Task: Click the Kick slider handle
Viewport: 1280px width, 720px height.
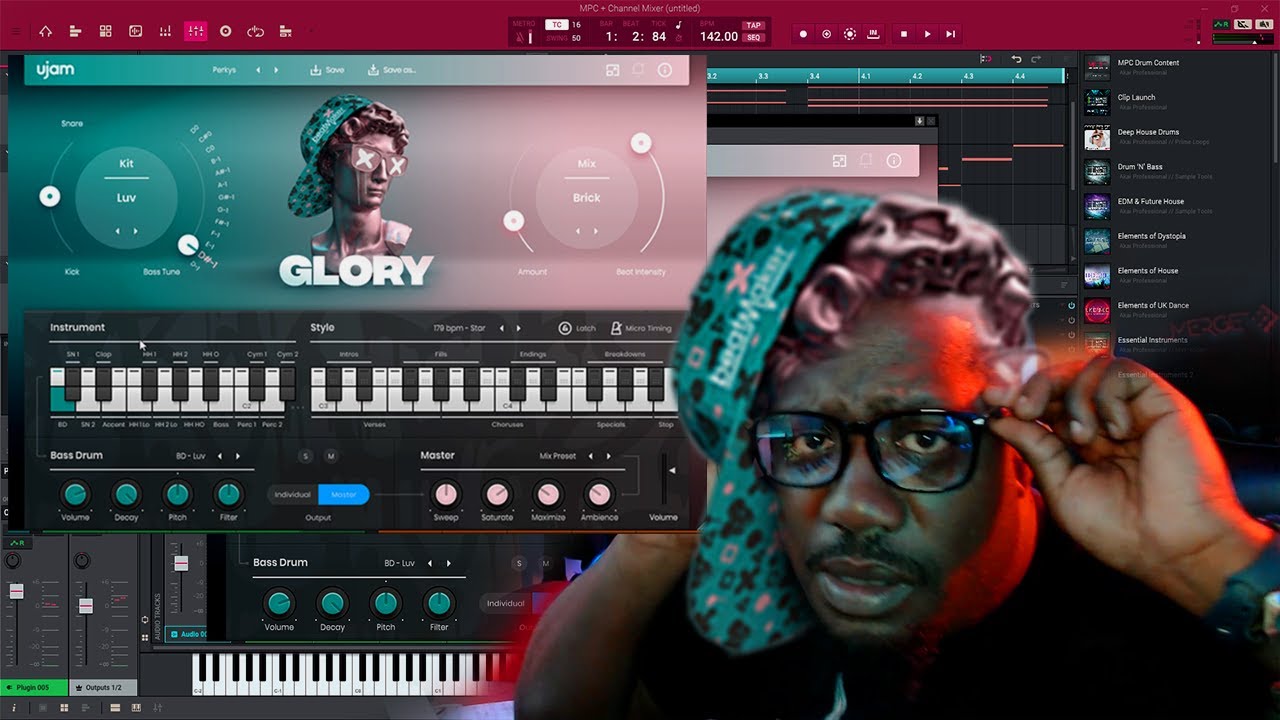Action: tap(49, 197)
